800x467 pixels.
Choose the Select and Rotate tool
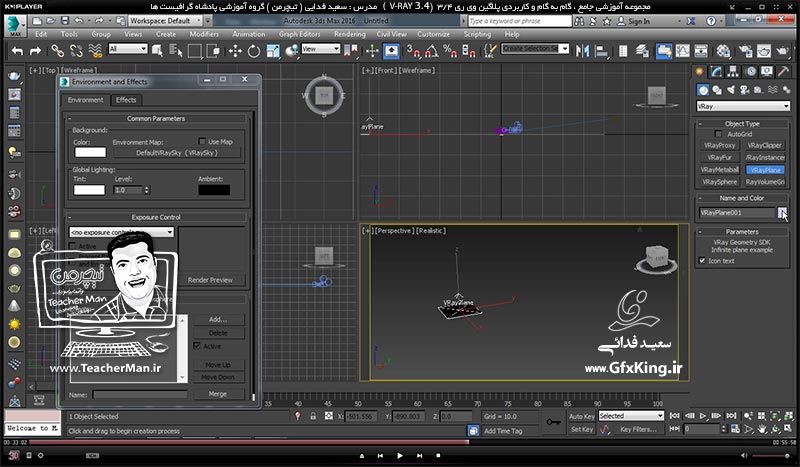pyautogui.click(x=254, y=51)
